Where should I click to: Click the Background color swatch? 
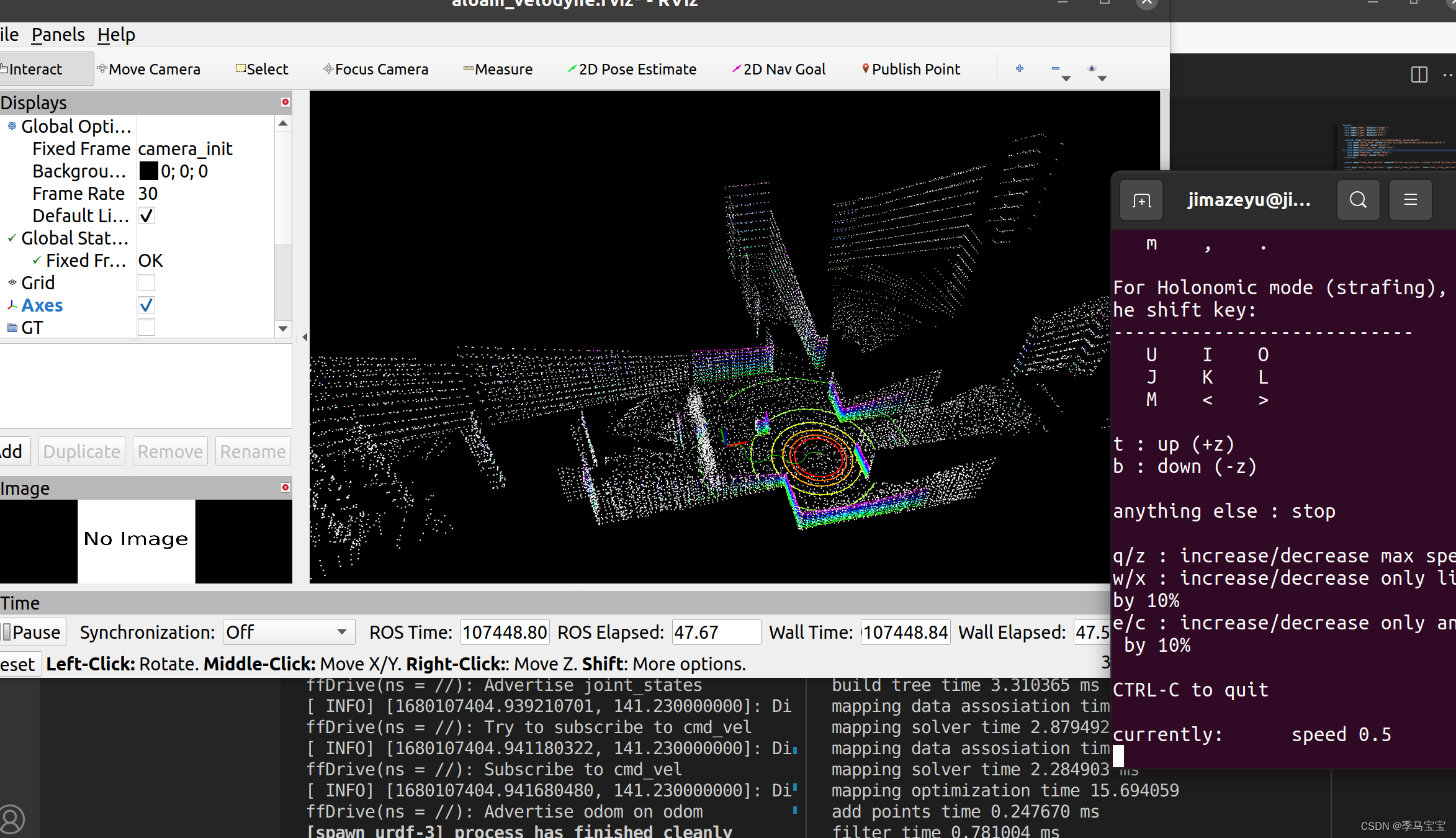tap(147, 171)
